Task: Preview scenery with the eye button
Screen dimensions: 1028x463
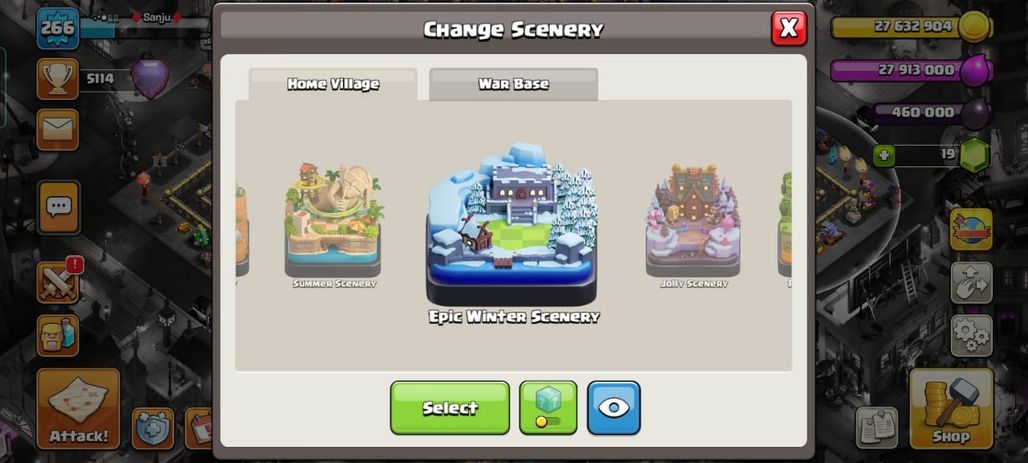Action: (x=614, y=407)
